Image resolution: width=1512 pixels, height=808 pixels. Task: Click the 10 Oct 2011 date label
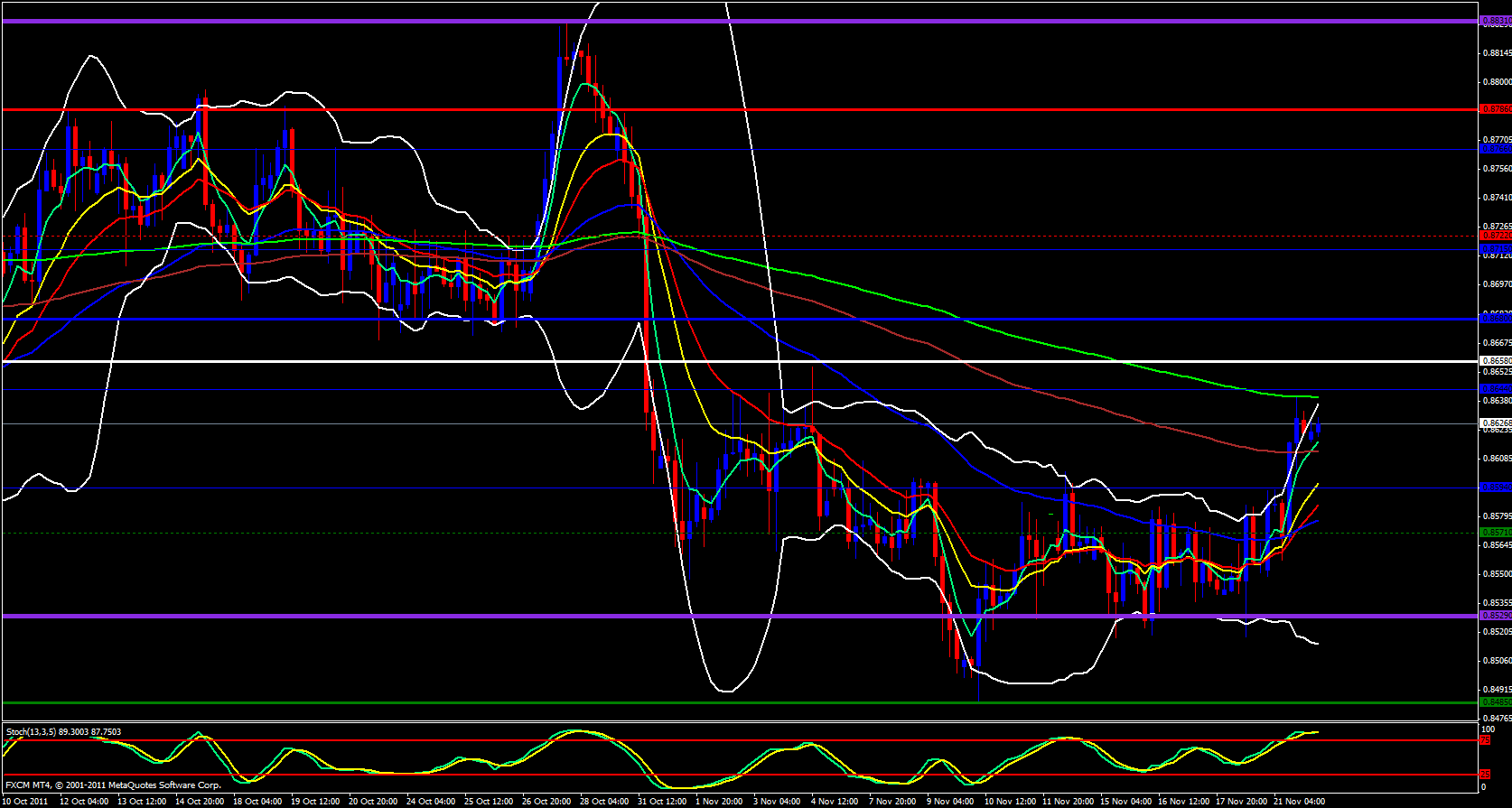pos(26,802)
